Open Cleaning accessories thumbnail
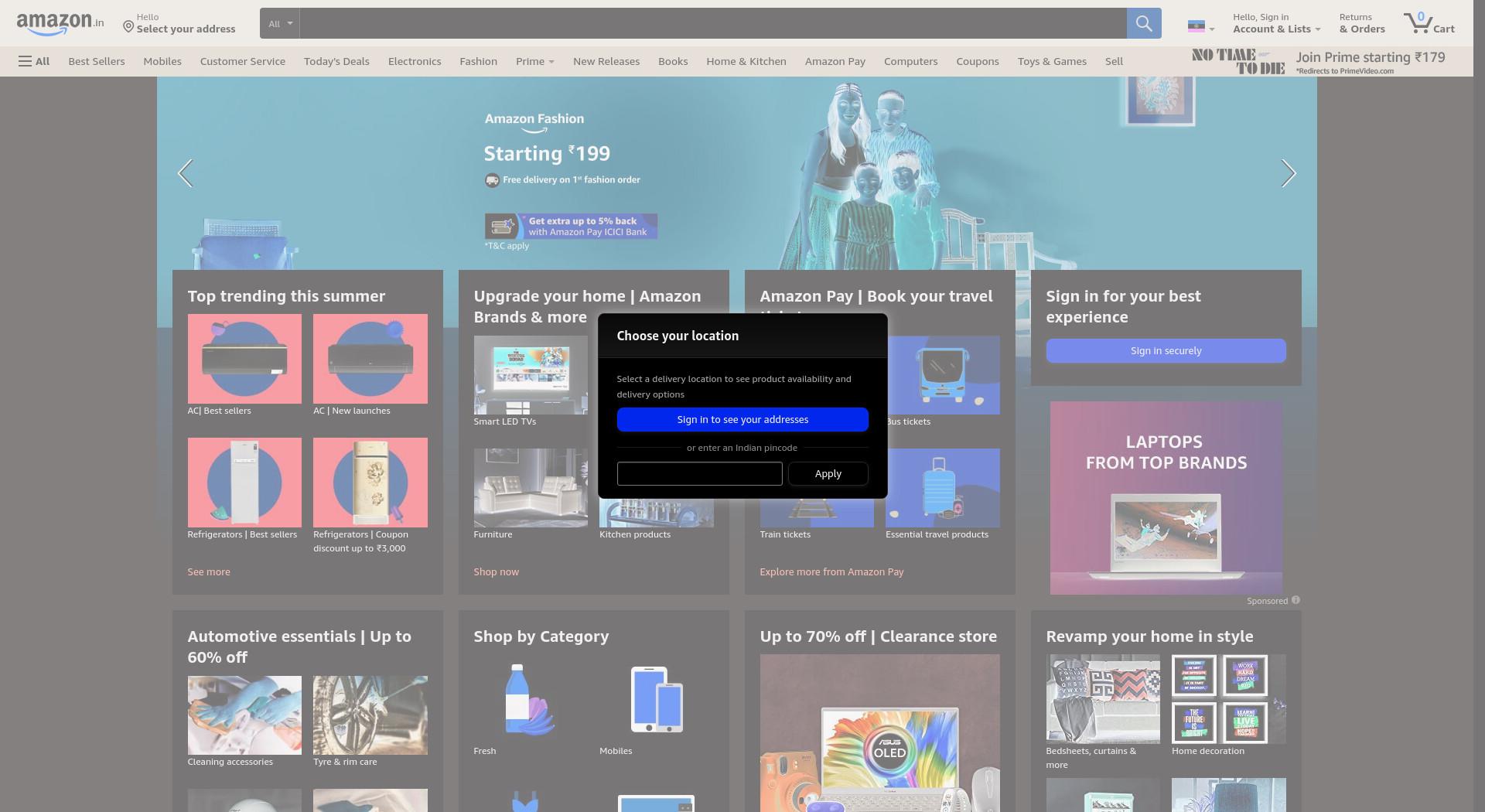The height and width of the screenshot is (812, 1485). click(244, 715)
